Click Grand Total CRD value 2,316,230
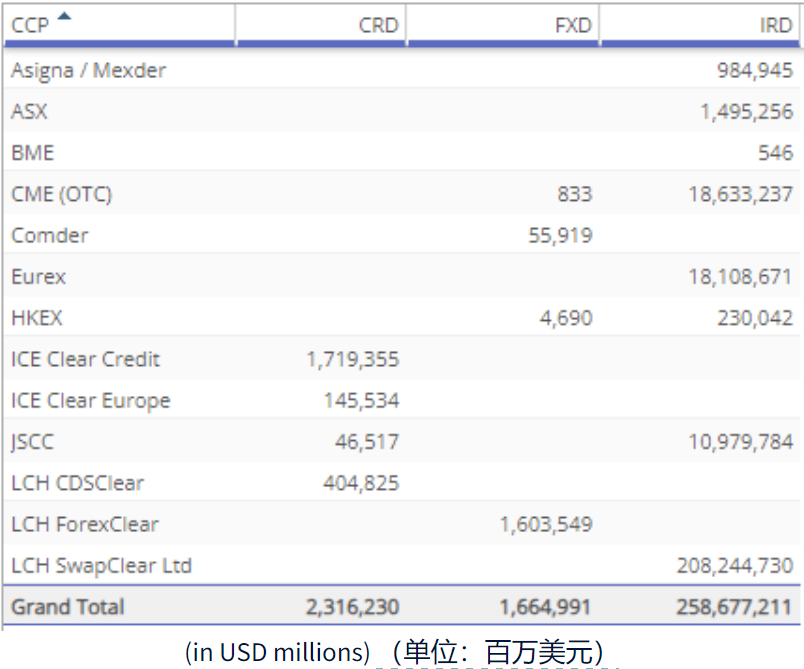 click(x=353, y=607)
